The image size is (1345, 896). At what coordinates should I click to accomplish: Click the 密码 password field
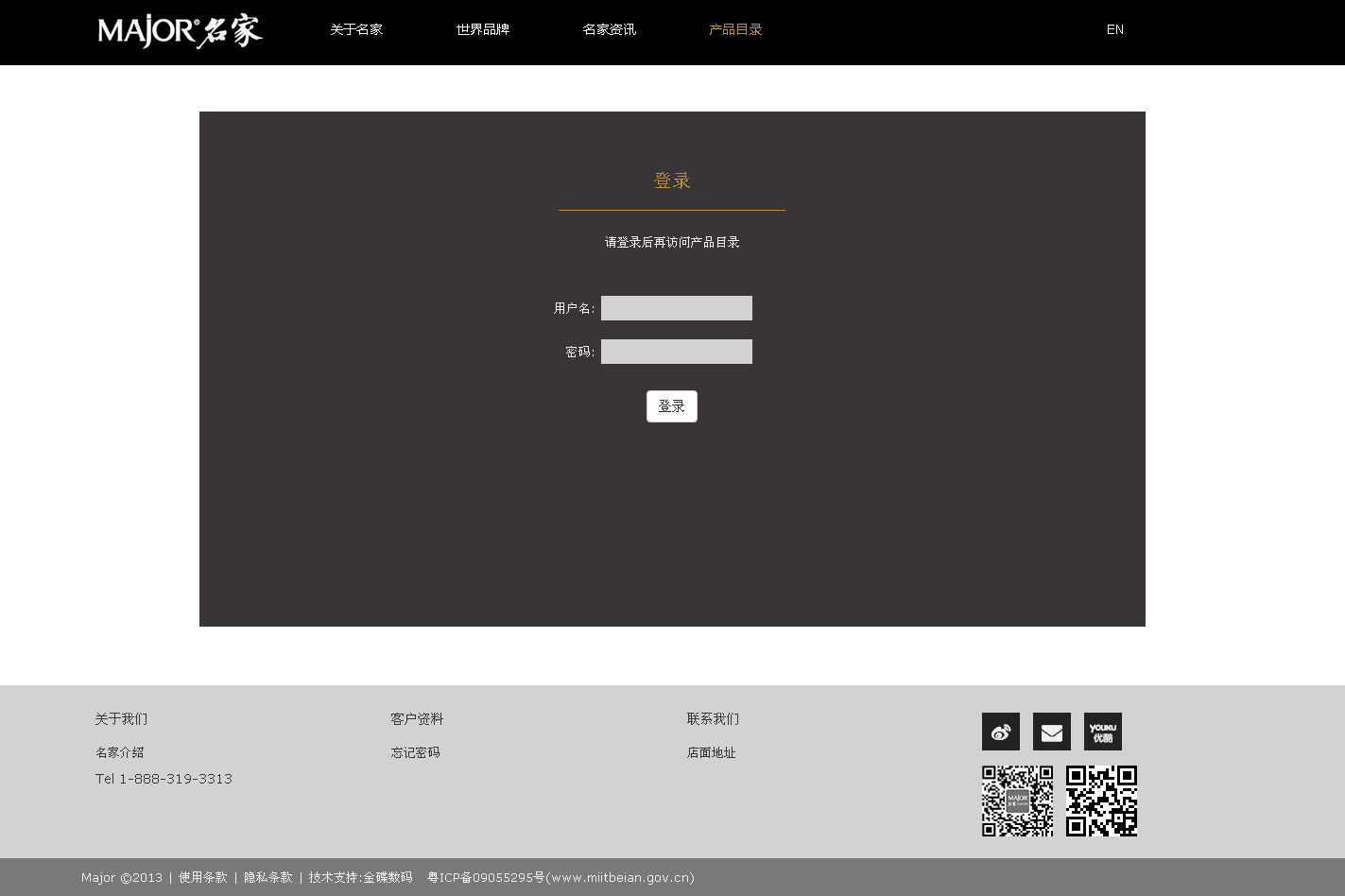point(677,352)
